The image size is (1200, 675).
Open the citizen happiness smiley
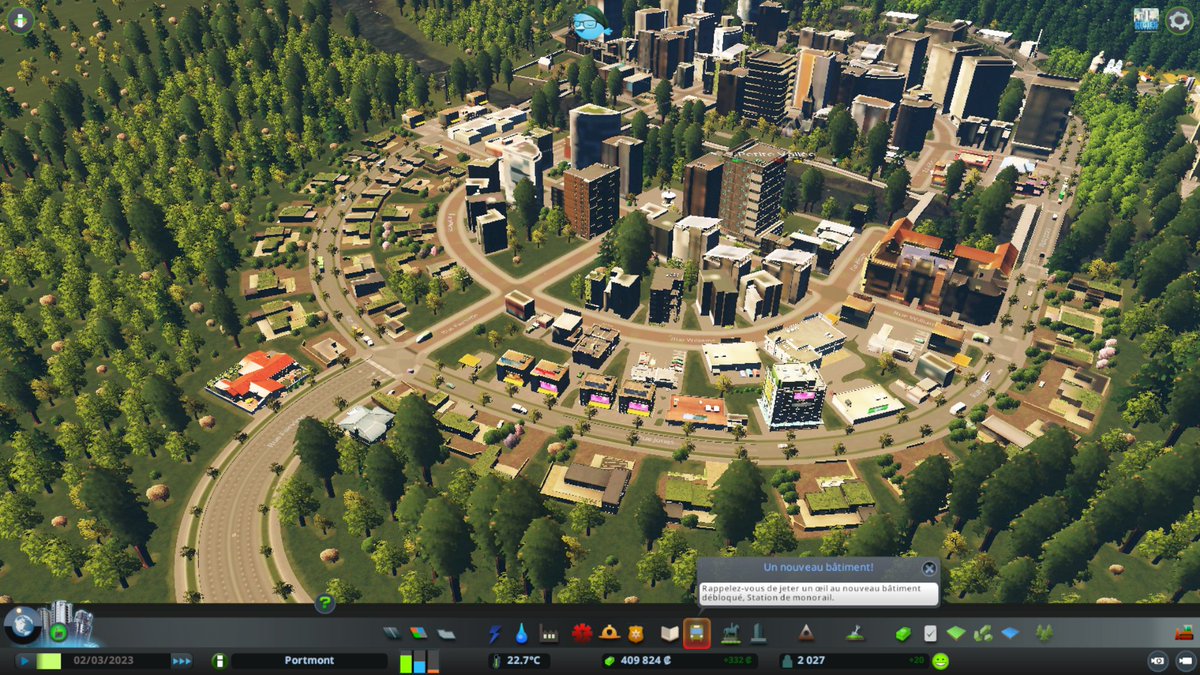(x=940, y=661)
